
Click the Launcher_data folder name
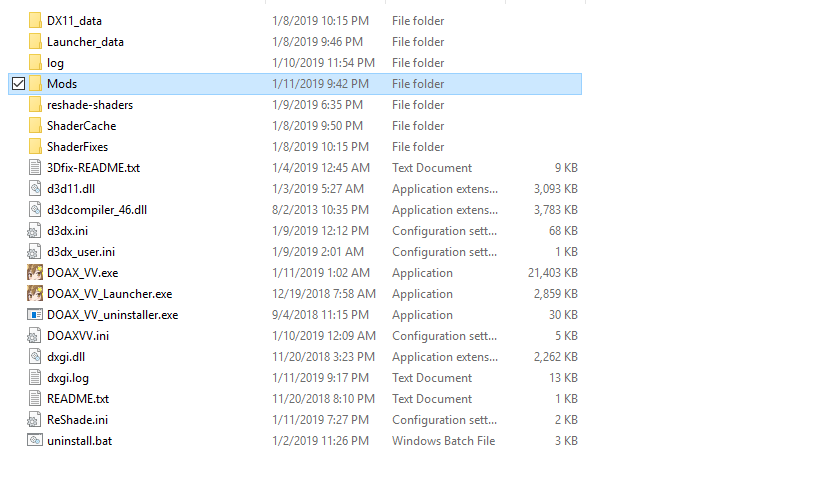point(85,42)
